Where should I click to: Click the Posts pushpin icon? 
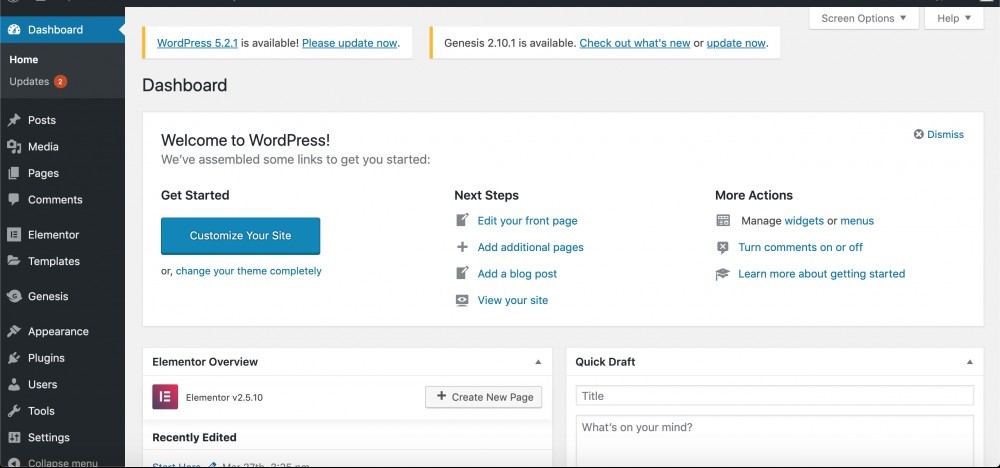coord(14,120)
